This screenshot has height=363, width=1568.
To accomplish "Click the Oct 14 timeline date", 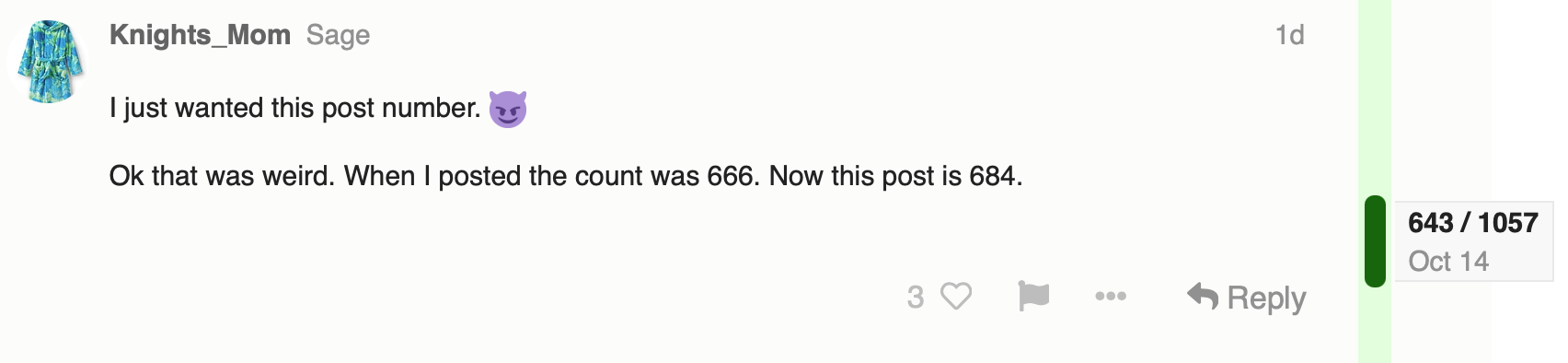I will (1448, 262).
